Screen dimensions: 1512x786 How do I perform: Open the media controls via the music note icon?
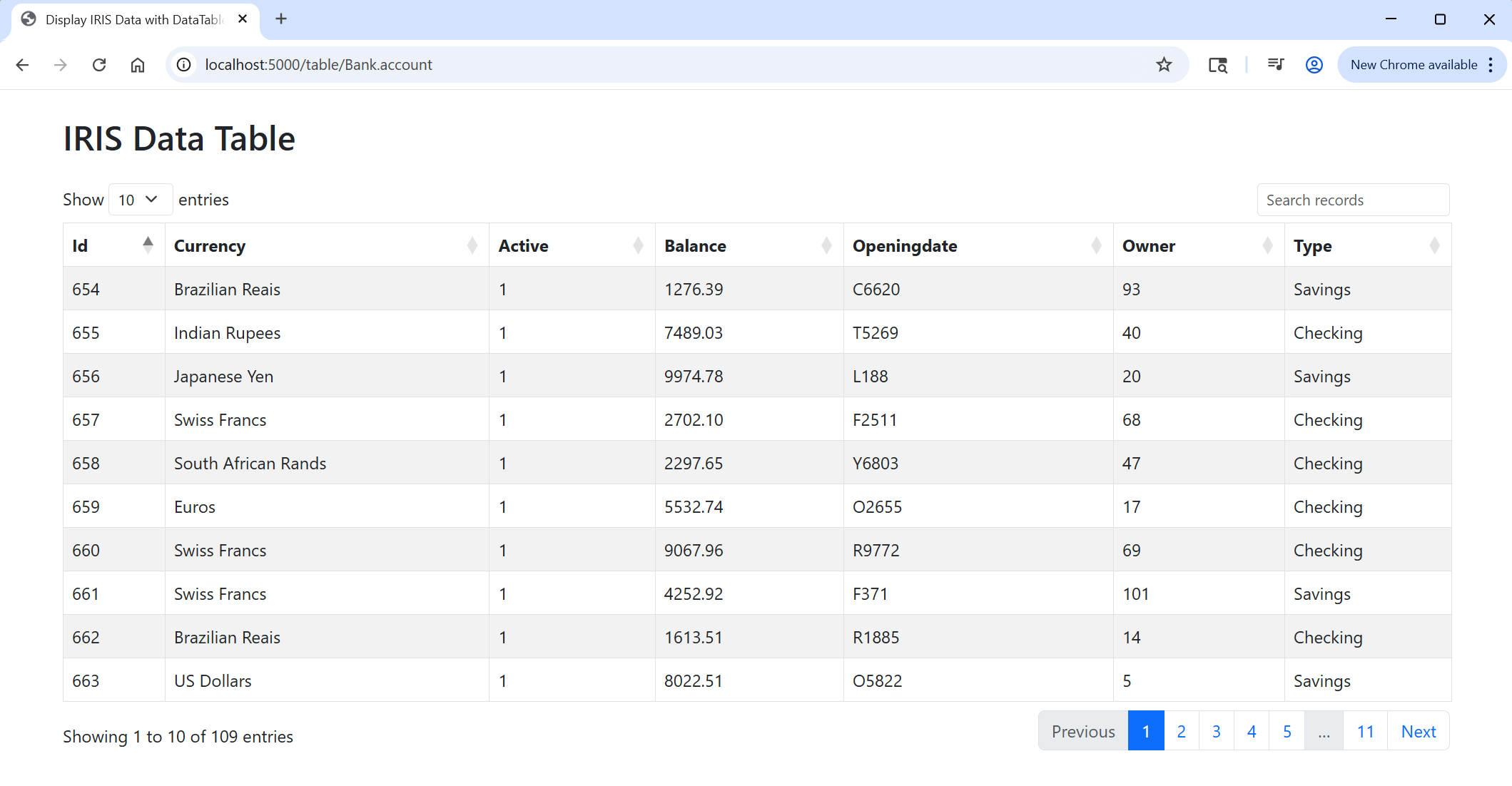pyautogui.click(x=1276, y=64)
